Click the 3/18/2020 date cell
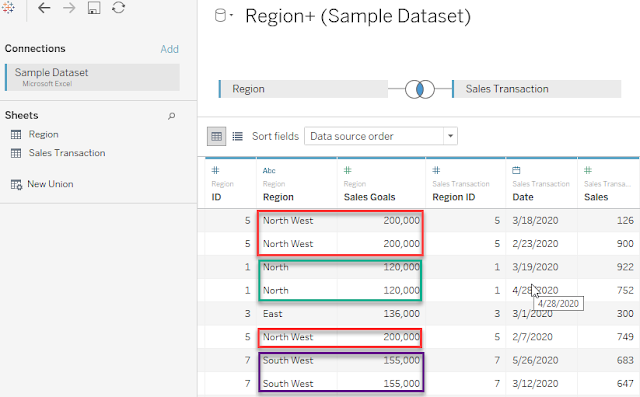 pos(535,221)
